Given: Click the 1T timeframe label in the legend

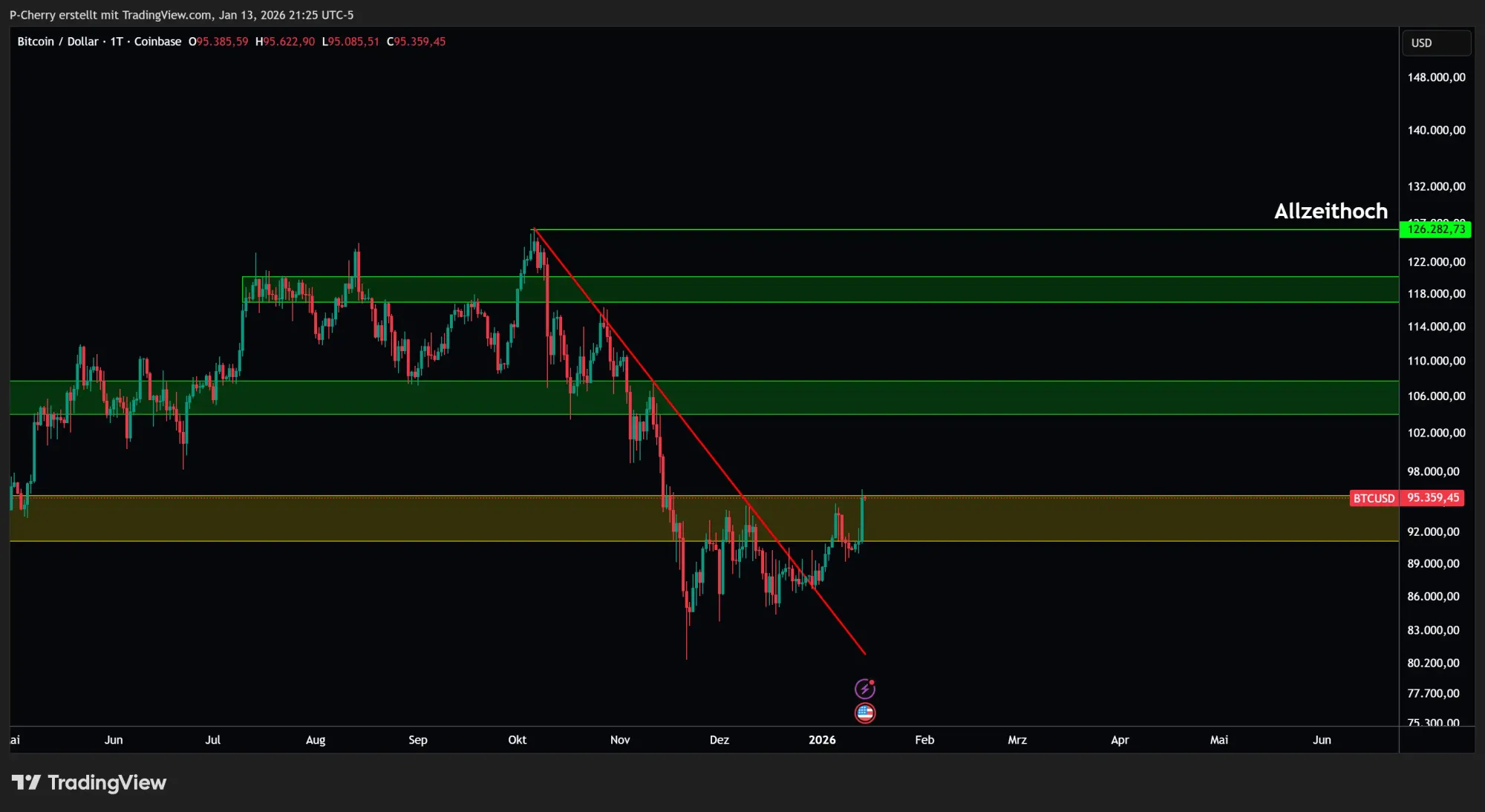Looking at the screenshot, I should click(x=116, y=42).
